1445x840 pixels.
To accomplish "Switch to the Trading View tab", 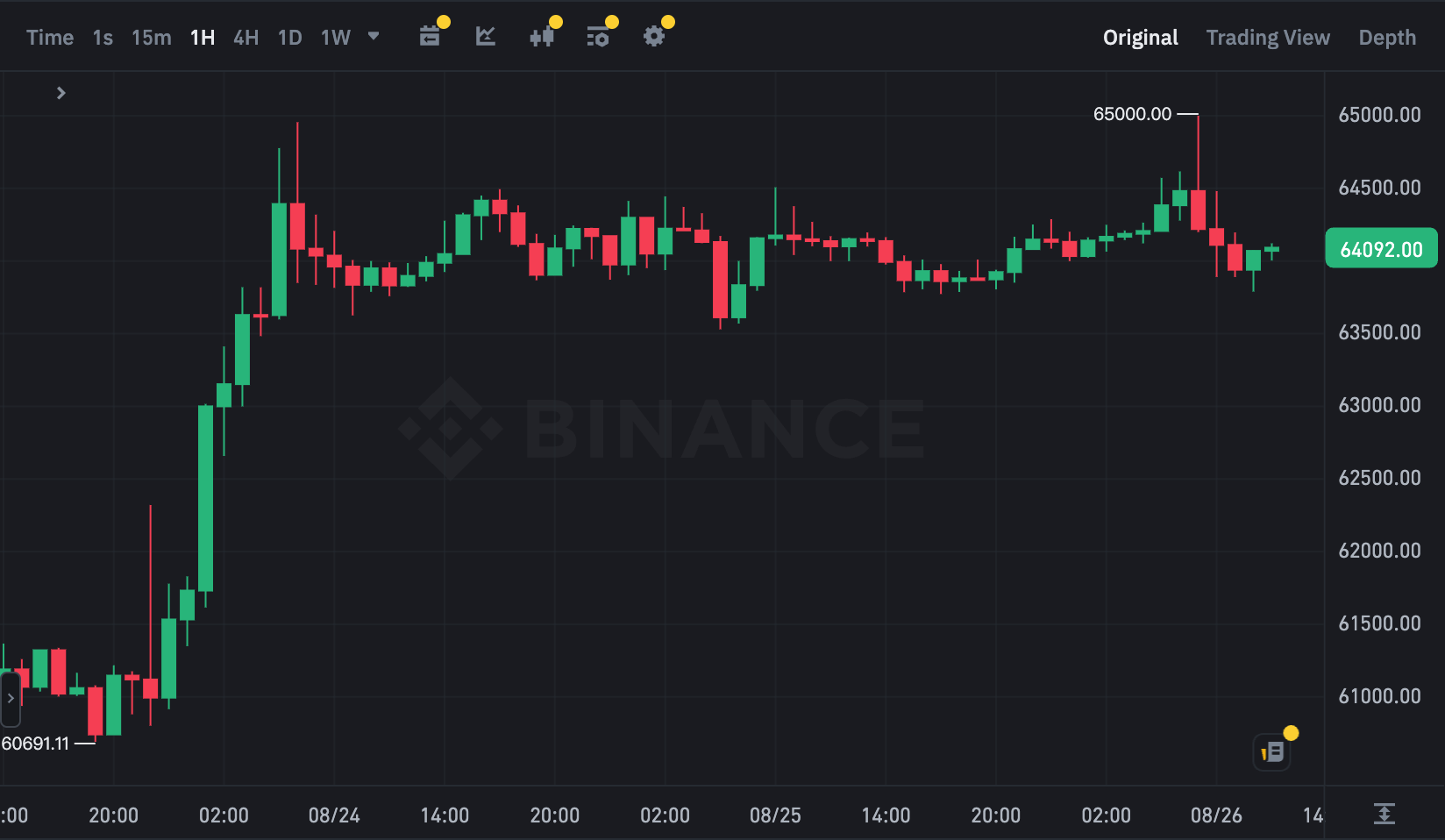I will tap(1268, 38).
